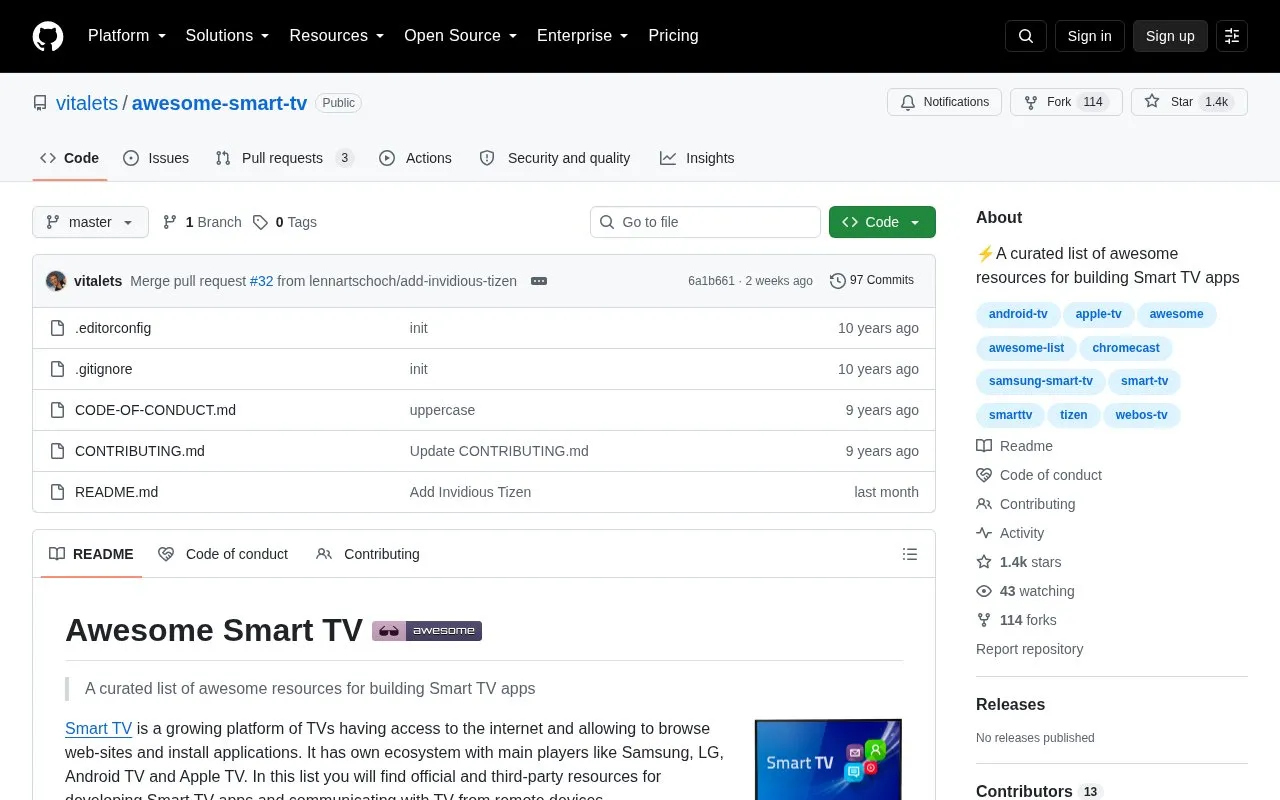The height and width of the screenshot is (800, 1280).
Task: Click the three-dot commit message expander
Action: [539, 281]
